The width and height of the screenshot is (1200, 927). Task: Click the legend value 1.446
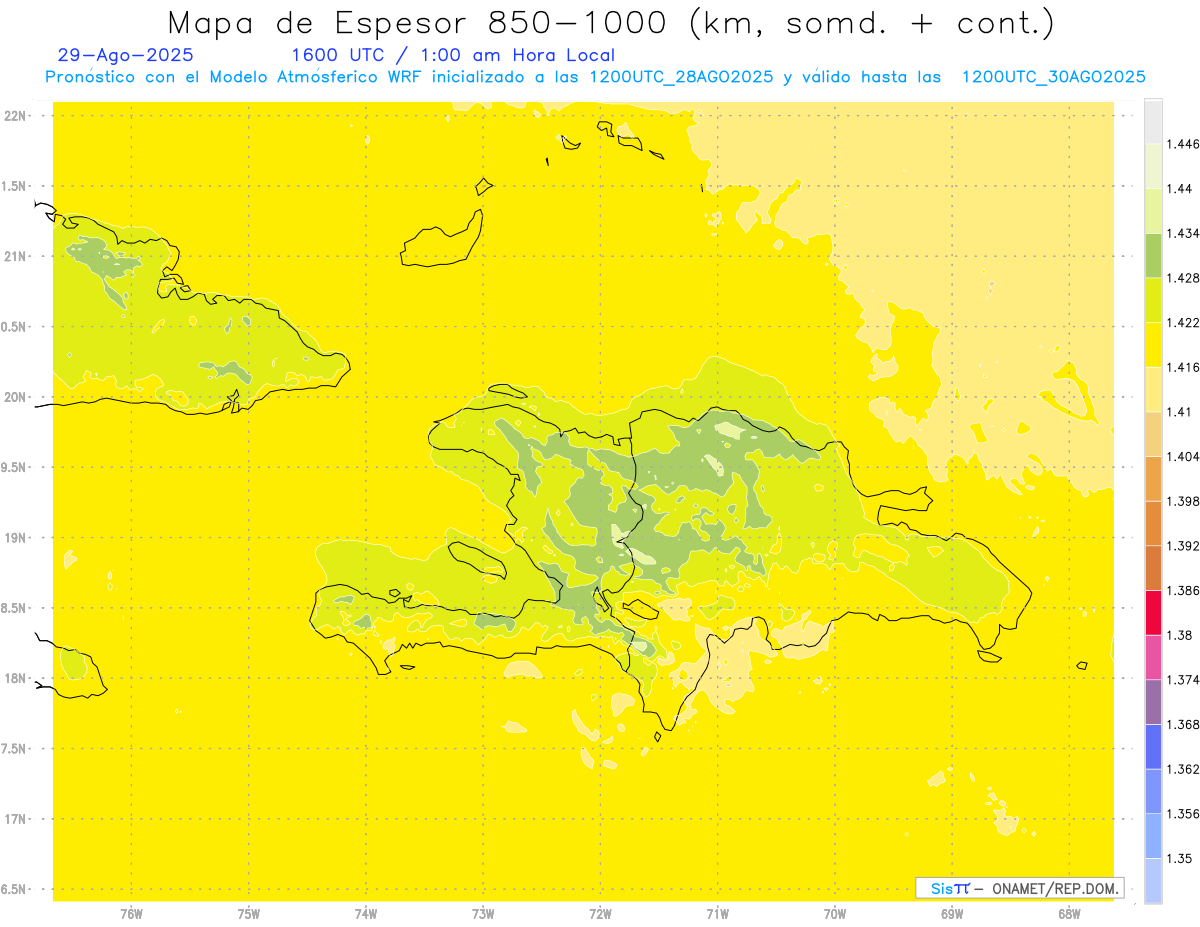(x=1184, y=144)
